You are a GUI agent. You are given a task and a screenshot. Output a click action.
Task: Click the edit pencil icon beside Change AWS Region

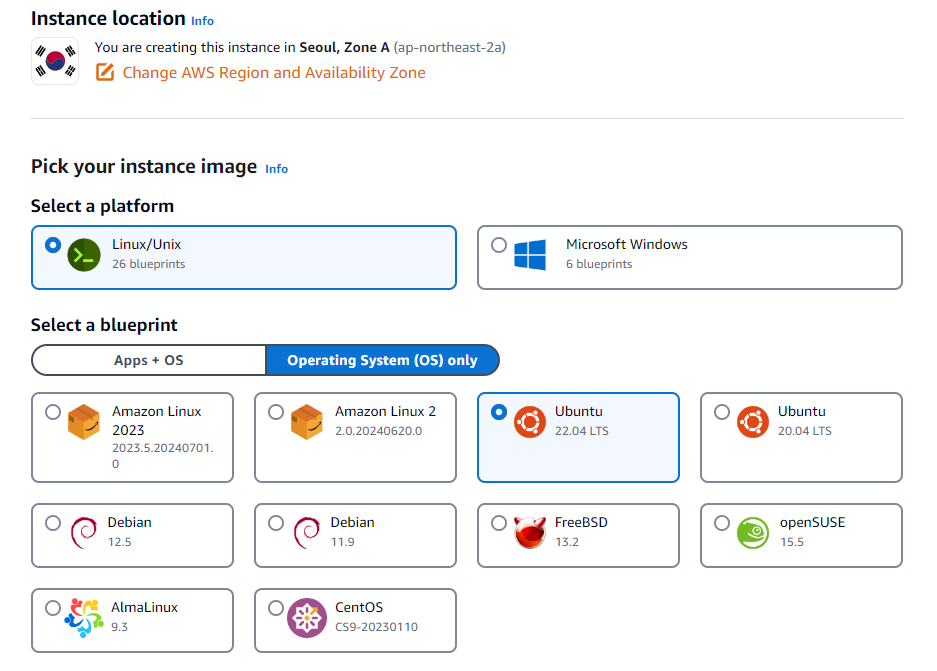click(105, 72)
